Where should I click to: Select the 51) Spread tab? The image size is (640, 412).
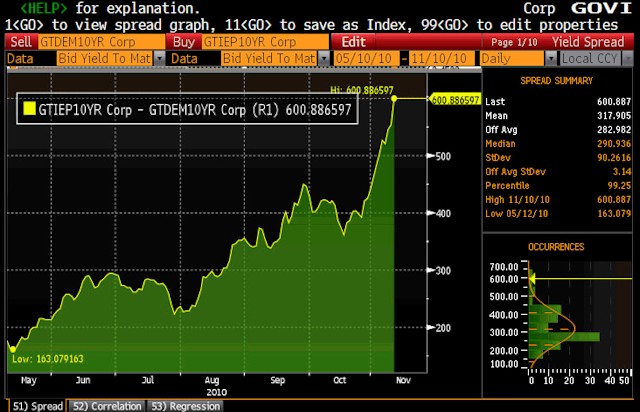coord(33,405)
